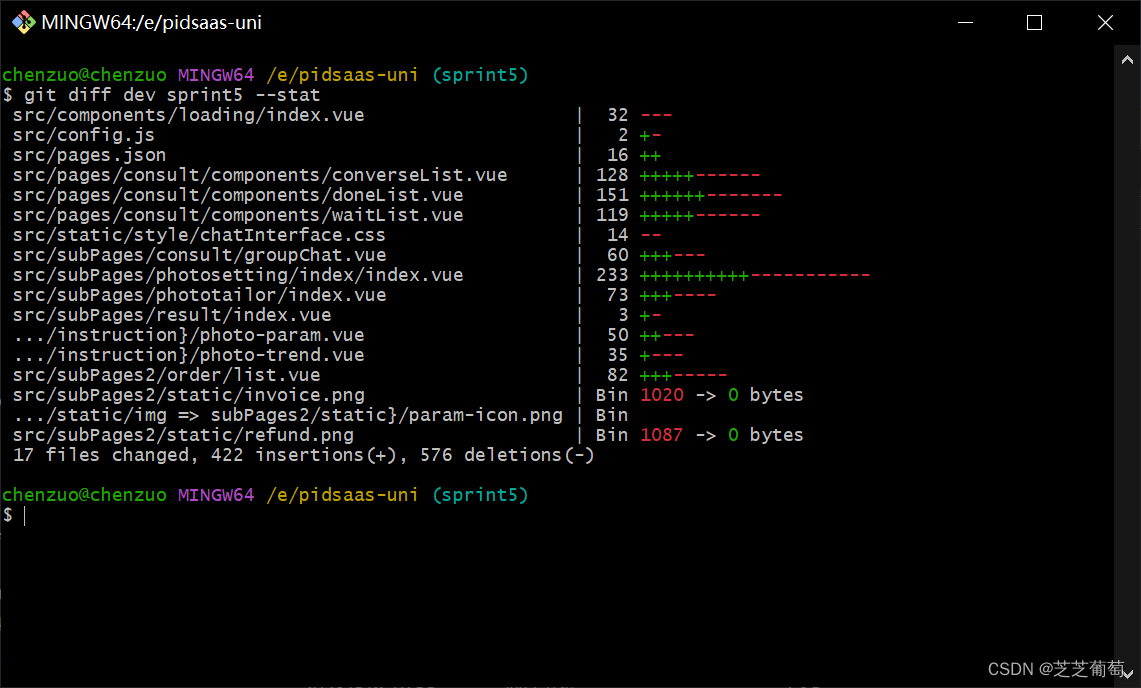Click 'src/subPages2/static/refund.png' path
Viewport: 1141px width, 688px height.
pyautogui.click(x=183, y=435)
